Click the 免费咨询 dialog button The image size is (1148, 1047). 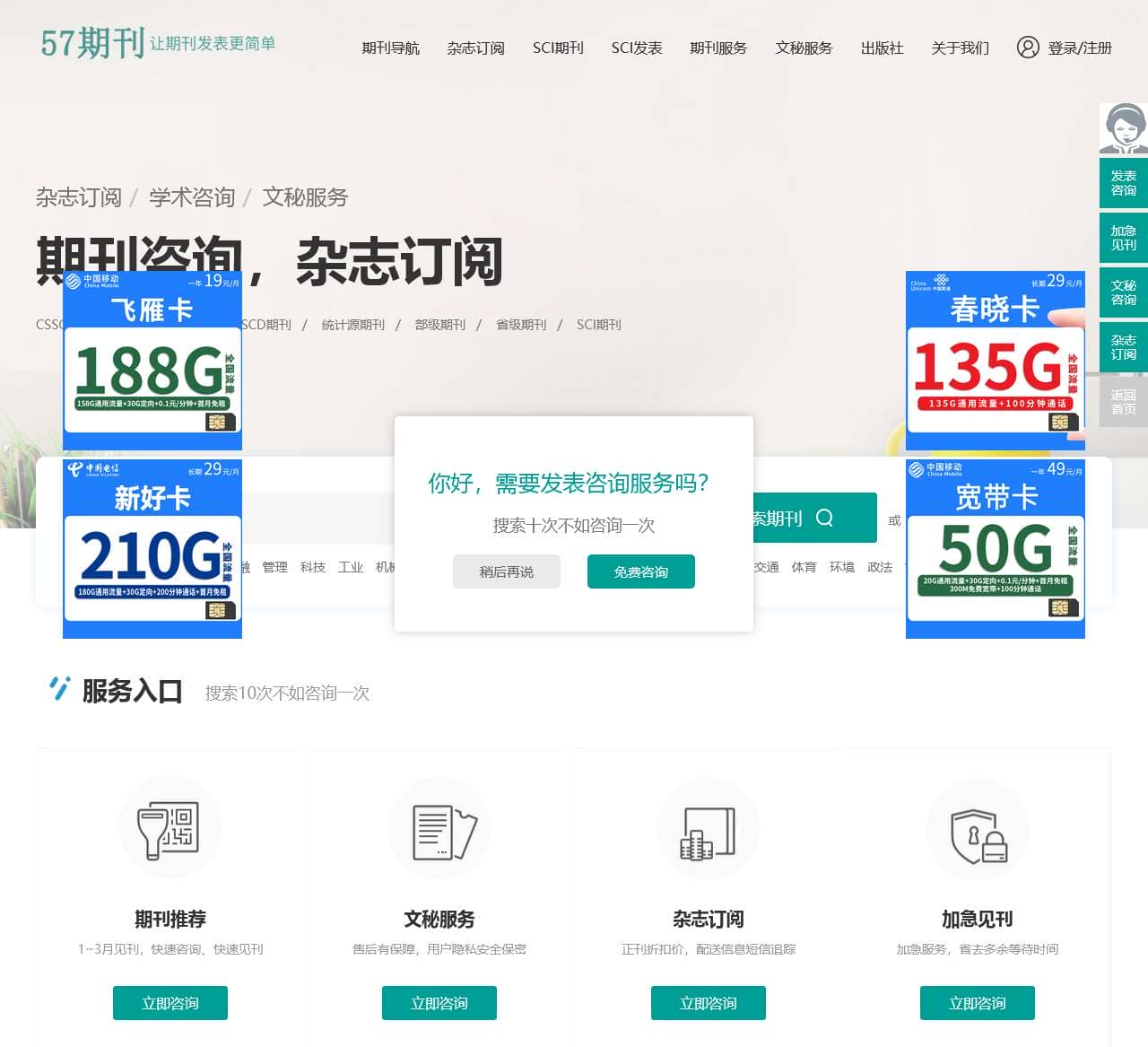pyautogui.click(x=641, y=571)
